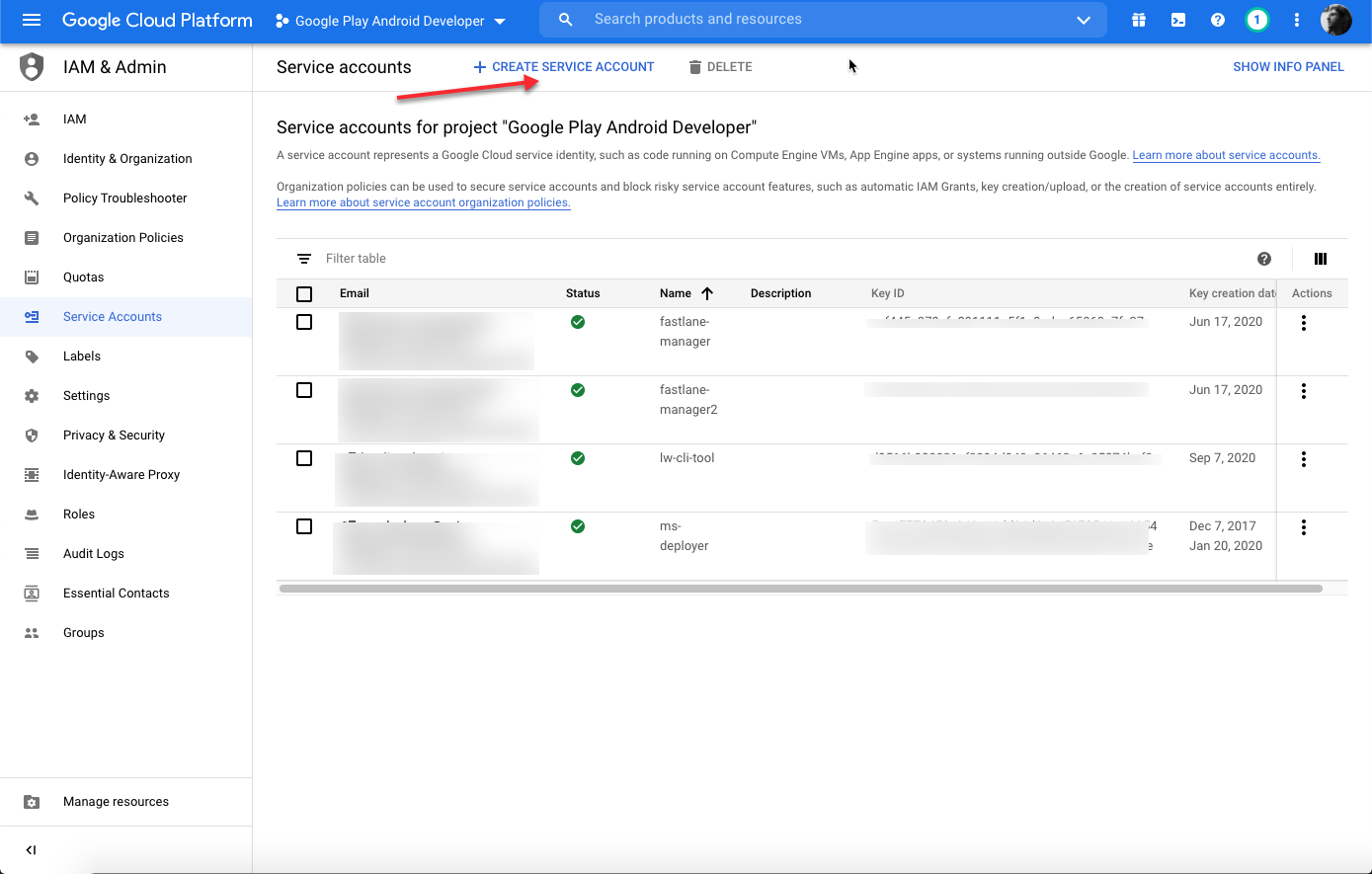Open the Google Play Android Developer project dropdown
The width and height of the screenshot is (1372, 874).
point(389,20)
